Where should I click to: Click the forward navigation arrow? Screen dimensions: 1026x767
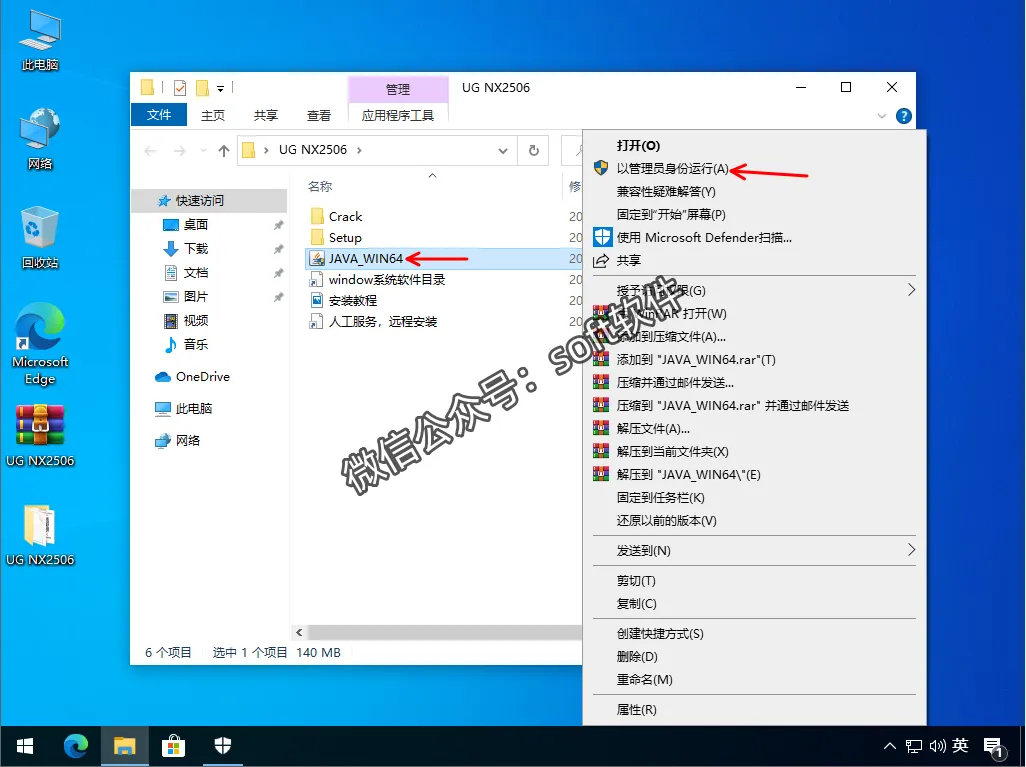point(179,151)
